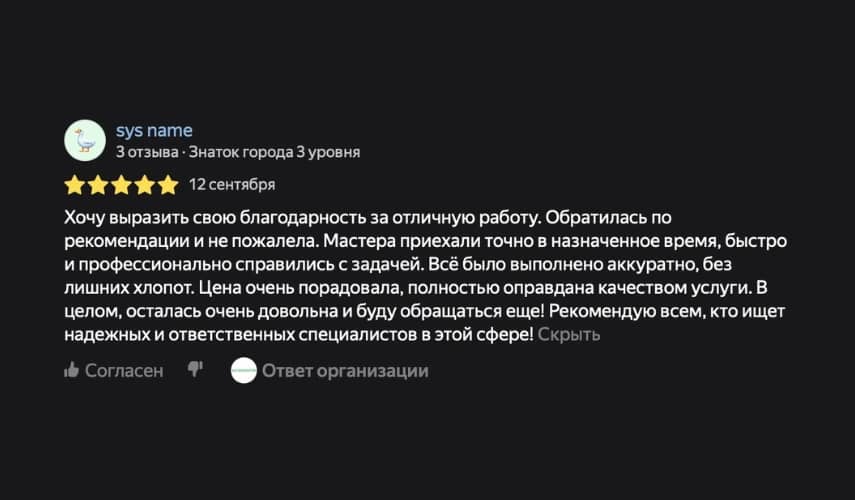Click the goose avatar of the reviewer
Screen dimensions: 855x500
(x=85, y=140)
